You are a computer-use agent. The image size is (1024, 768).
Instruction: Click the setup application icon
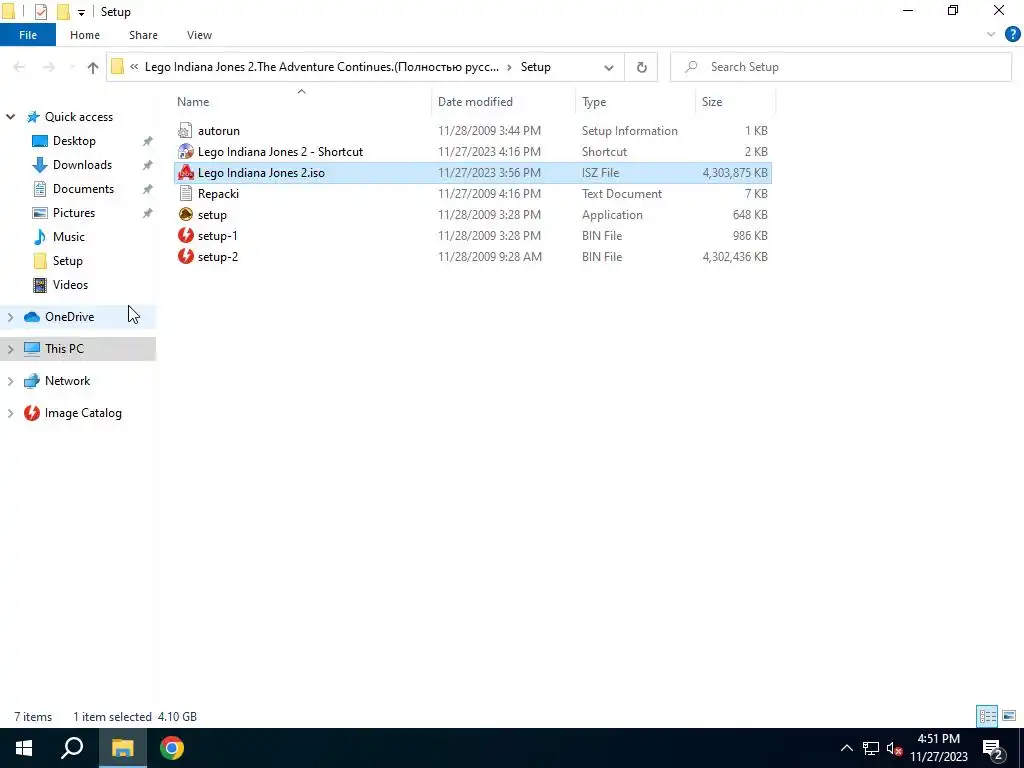click(185, 214)
